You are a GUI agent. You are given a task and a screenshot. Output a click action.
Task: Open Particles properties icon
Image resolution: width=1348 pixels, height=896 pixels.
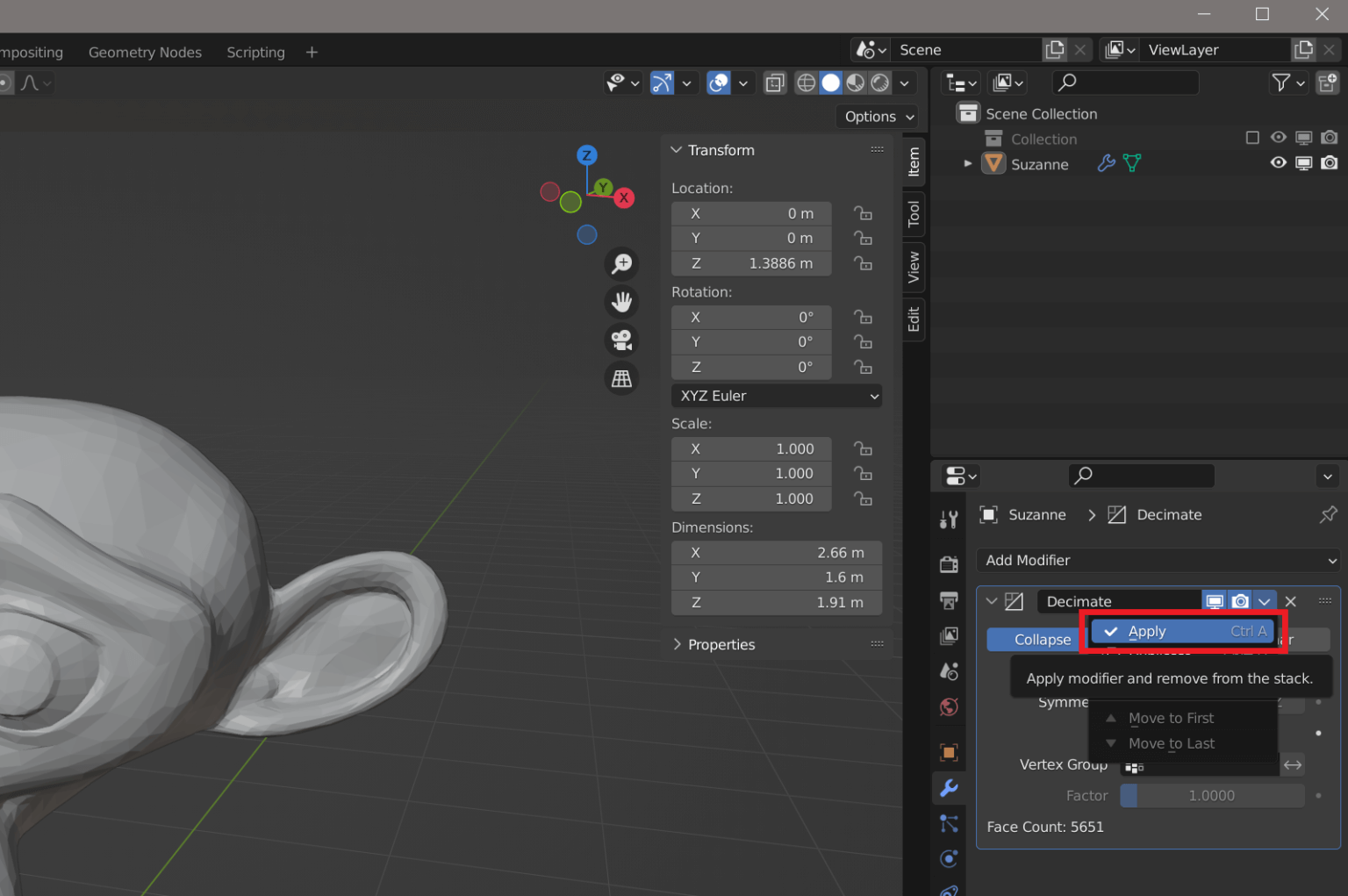949,823
